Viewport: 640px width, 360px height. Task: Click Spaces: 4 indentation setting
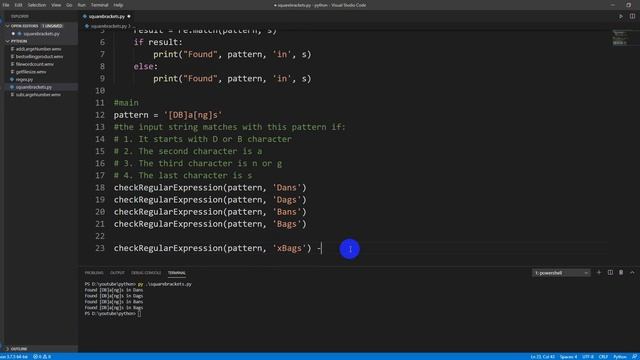click(x=569, y=357)
